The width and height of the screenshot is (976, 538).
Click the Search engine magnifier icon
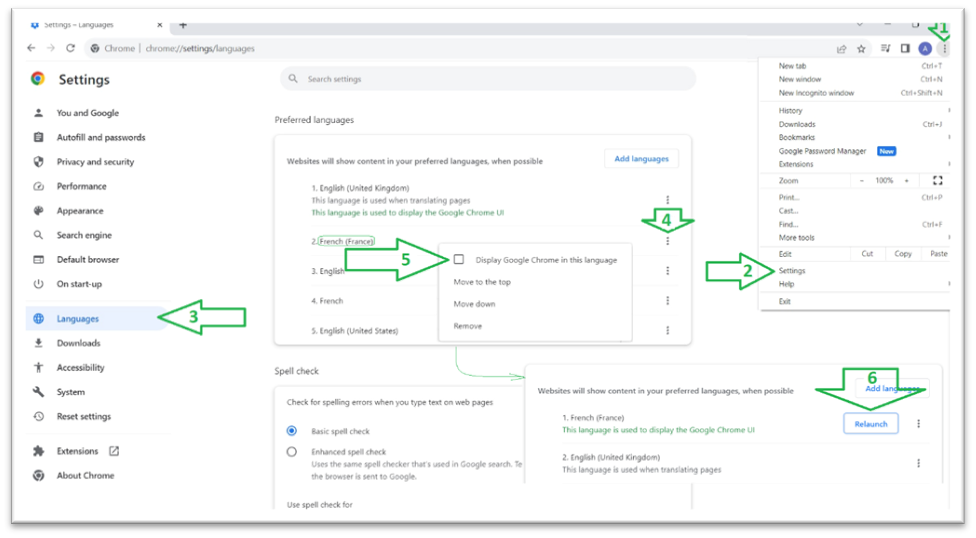tap(39, 235)
